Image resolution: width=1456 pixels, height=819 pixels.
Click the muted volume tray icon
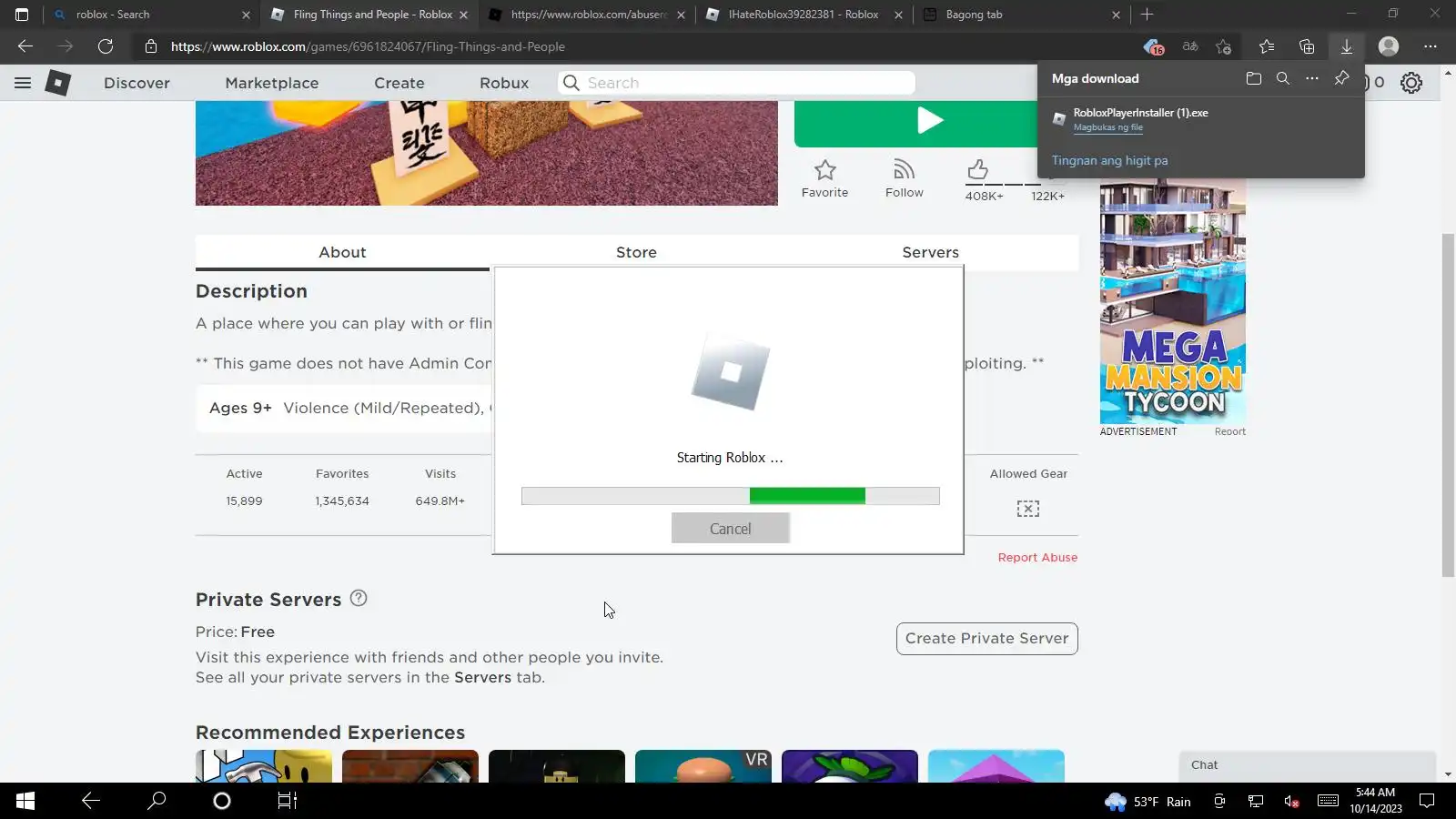point(1291,802)
